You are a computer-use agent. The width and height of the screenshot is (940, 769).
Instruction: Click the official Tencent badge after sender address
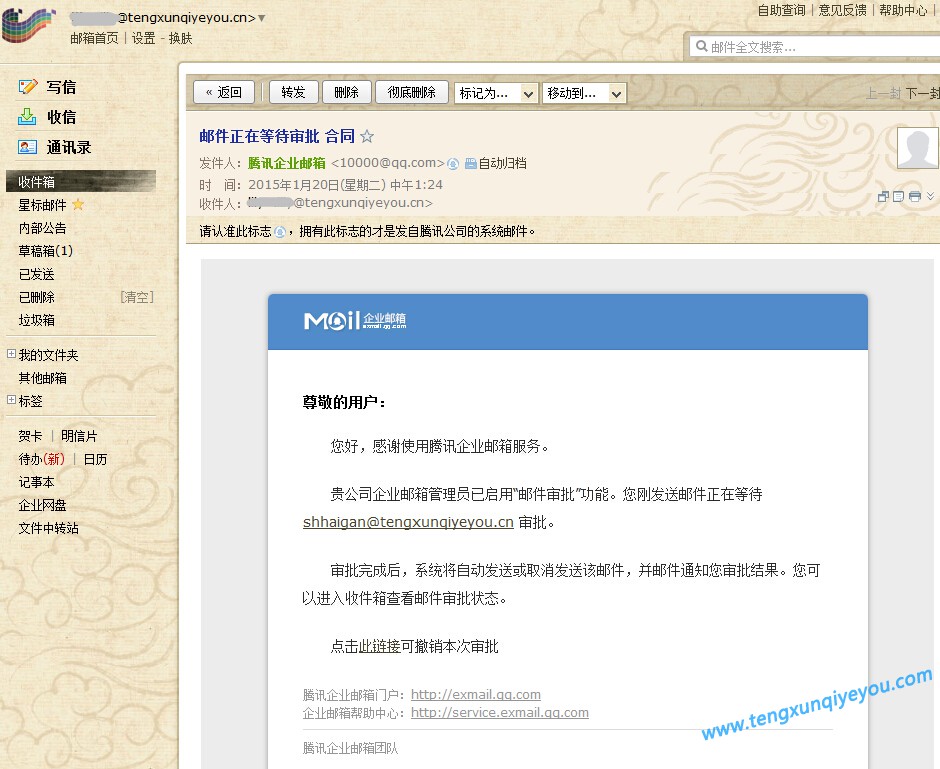coord(453,164)
